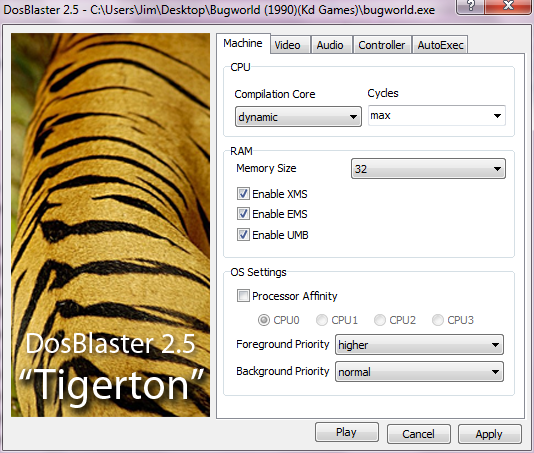Viewport: 534px width, 453px height.
Task: Click the help question mark title bar icon
Action: [471, 6]
